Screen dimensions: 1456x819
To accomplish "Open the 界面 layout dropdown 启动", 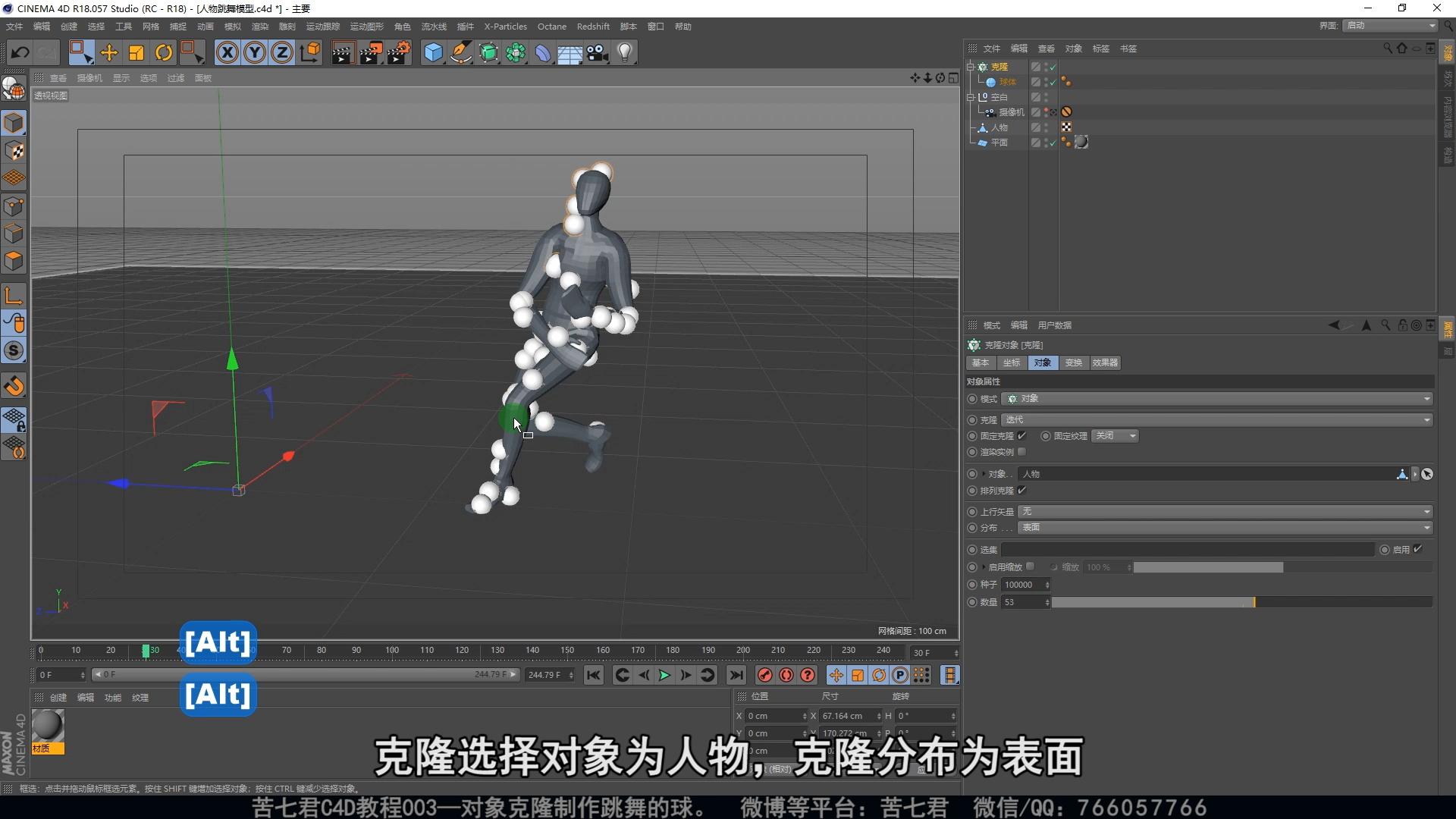I will [x=1391, y=26].
